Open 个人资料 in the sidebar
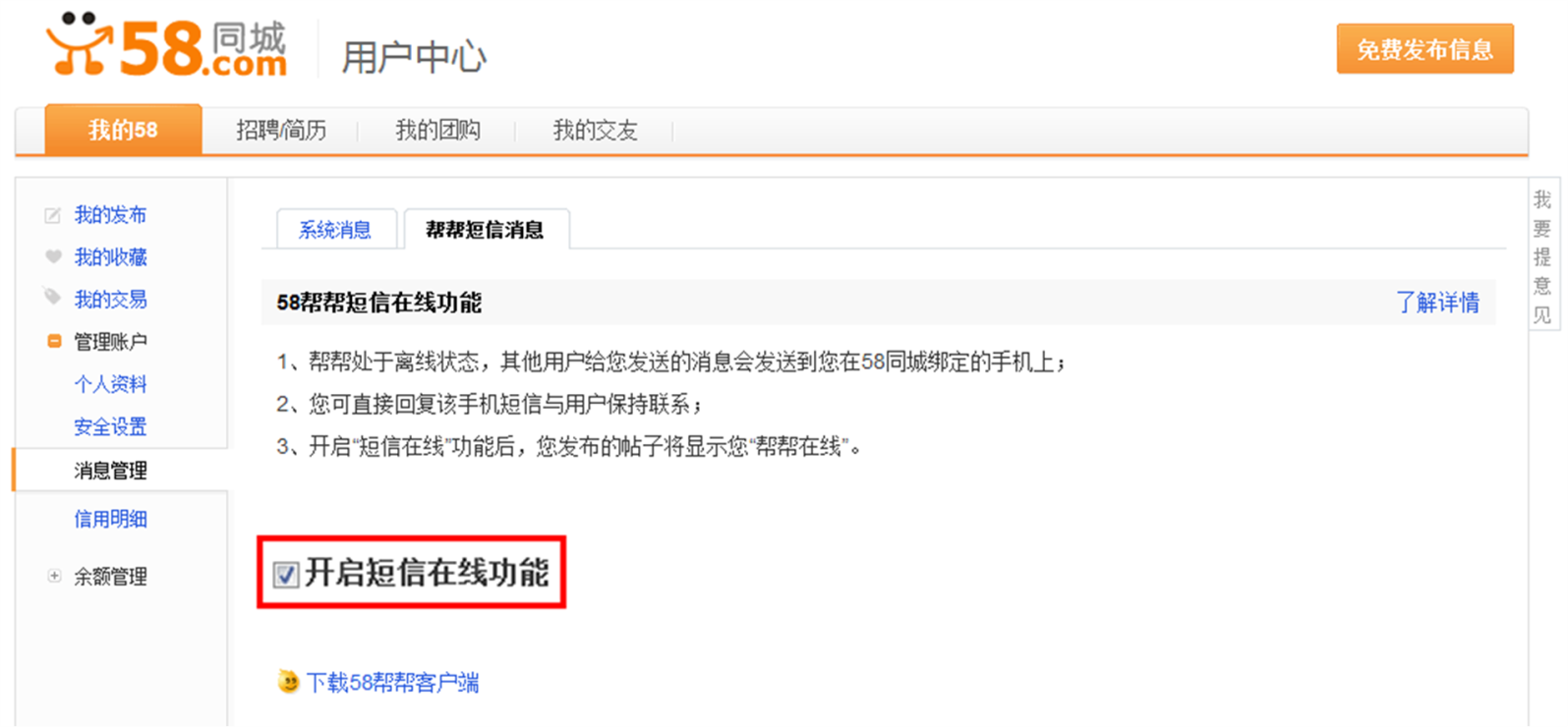Viewport: 1568px width, 727px height. [110, 384]
